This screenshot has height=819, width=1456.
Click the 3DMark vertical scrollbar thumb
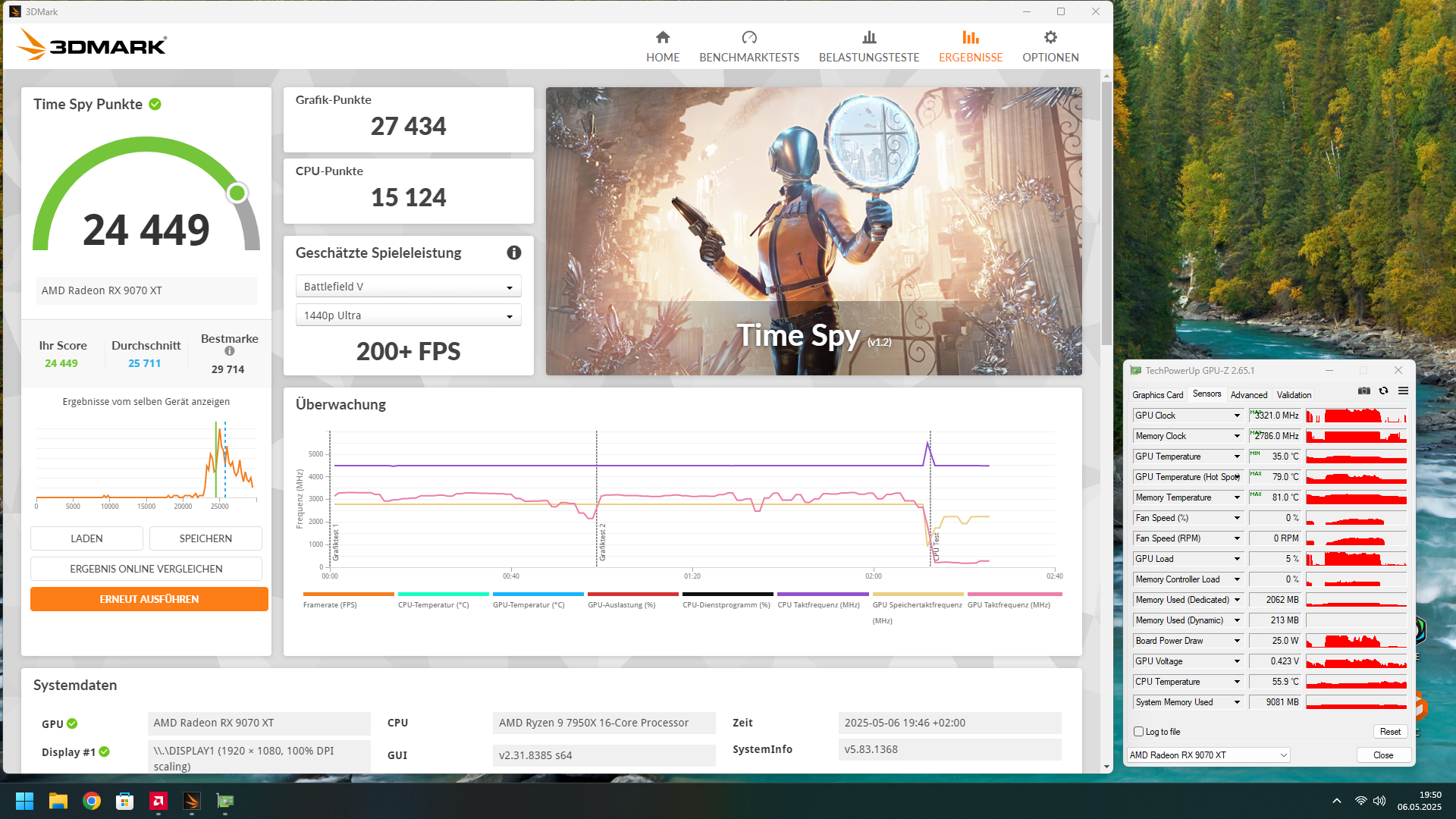click(x=1106, y=212)
